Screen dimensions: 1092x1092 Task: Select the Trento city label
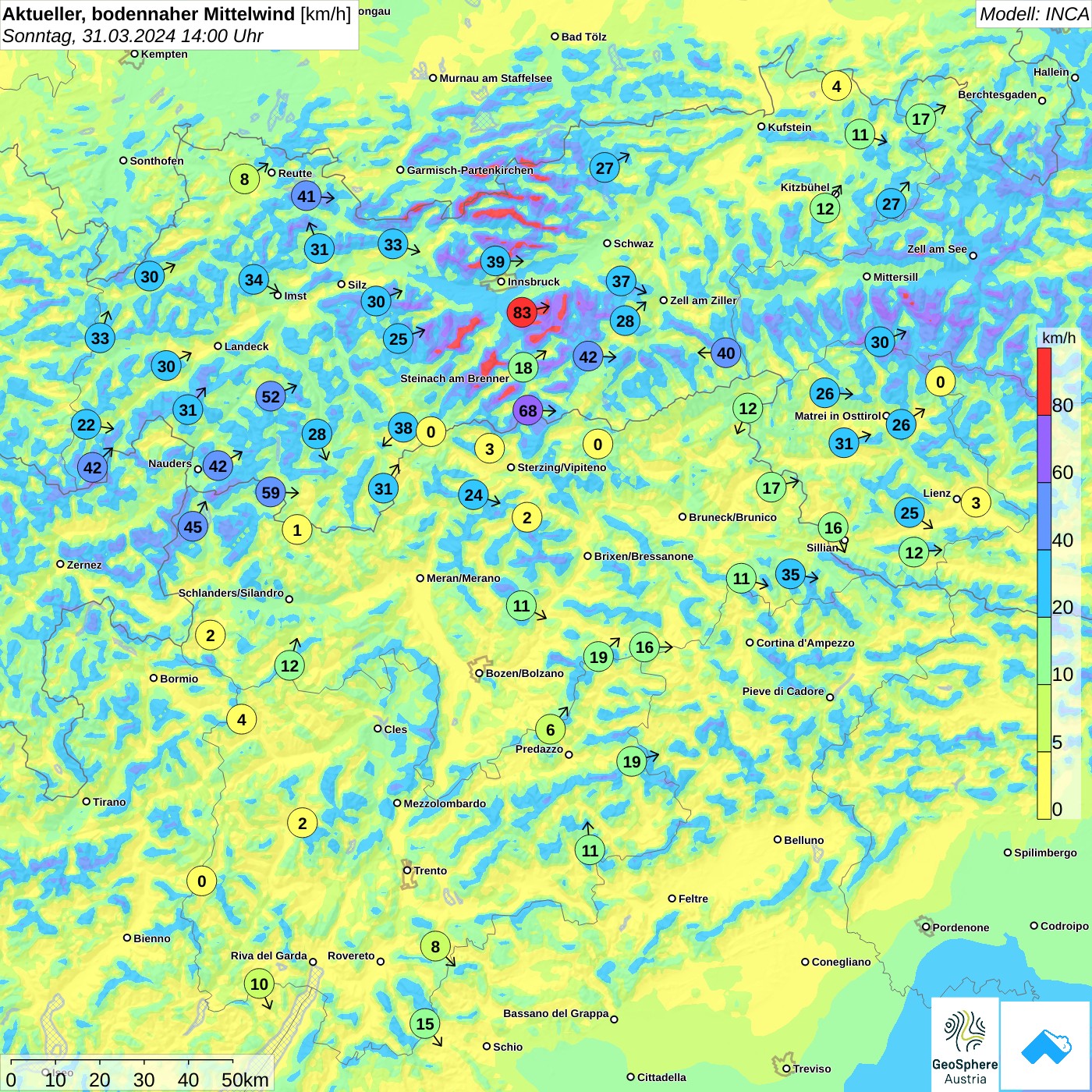(431, 870)
